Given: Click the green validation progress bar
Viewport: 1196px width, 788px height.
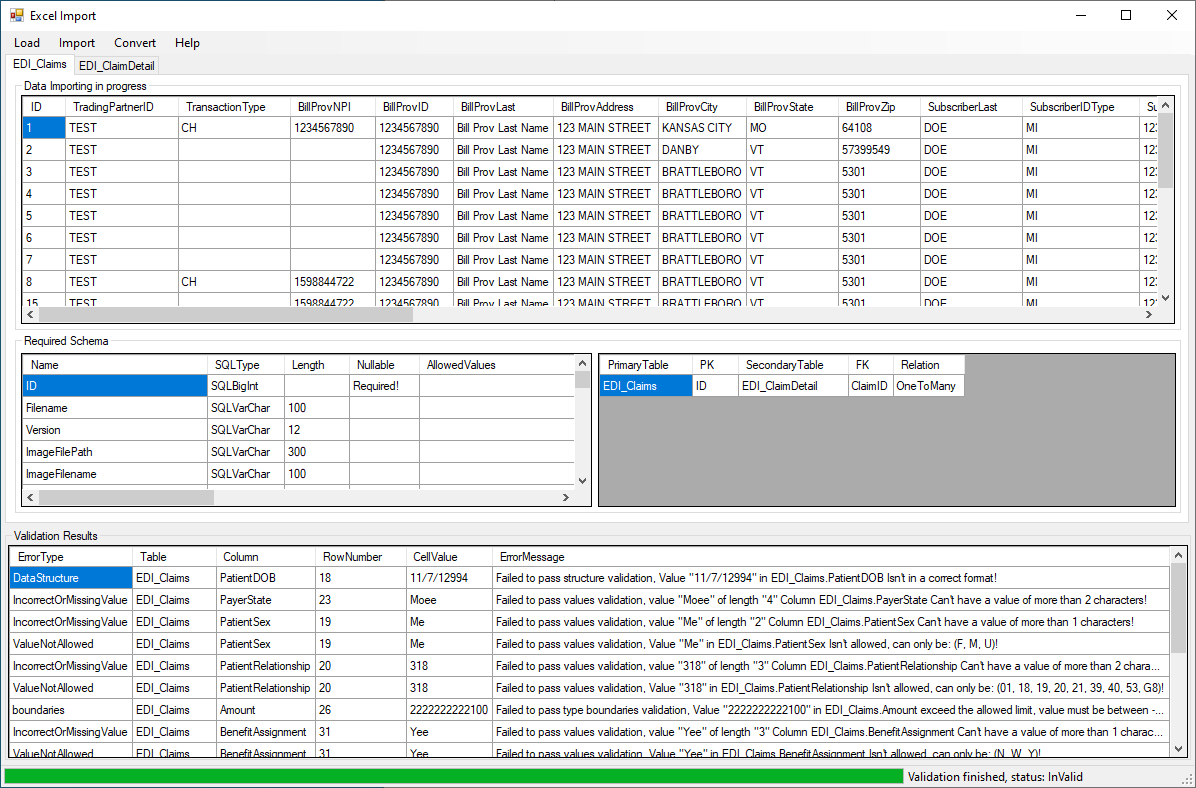Looking at the screenshot, I should pos(453,777).
